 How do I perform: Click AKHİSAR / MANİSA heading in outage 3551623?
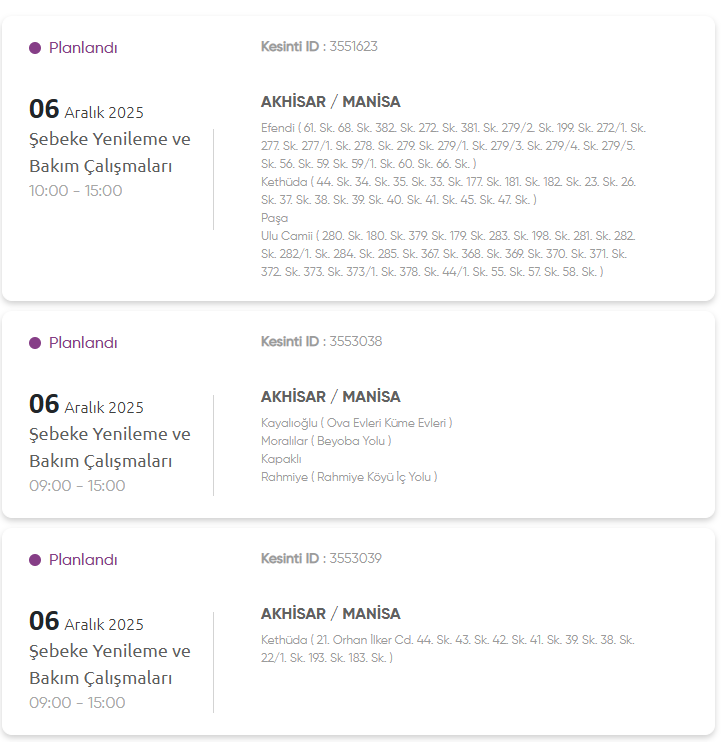click(x=330, y=102)
